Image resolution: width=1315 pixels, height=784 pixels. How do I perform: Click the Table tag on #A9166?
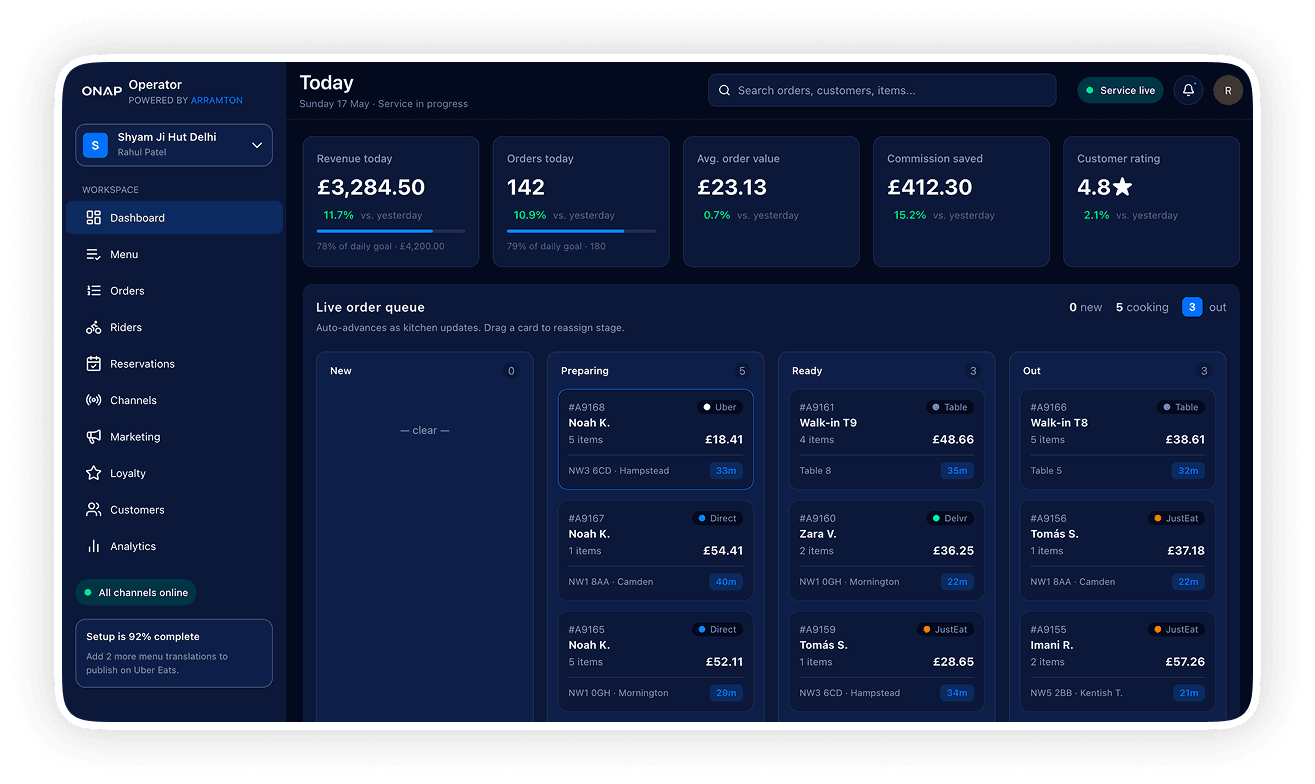[1182, 407]
